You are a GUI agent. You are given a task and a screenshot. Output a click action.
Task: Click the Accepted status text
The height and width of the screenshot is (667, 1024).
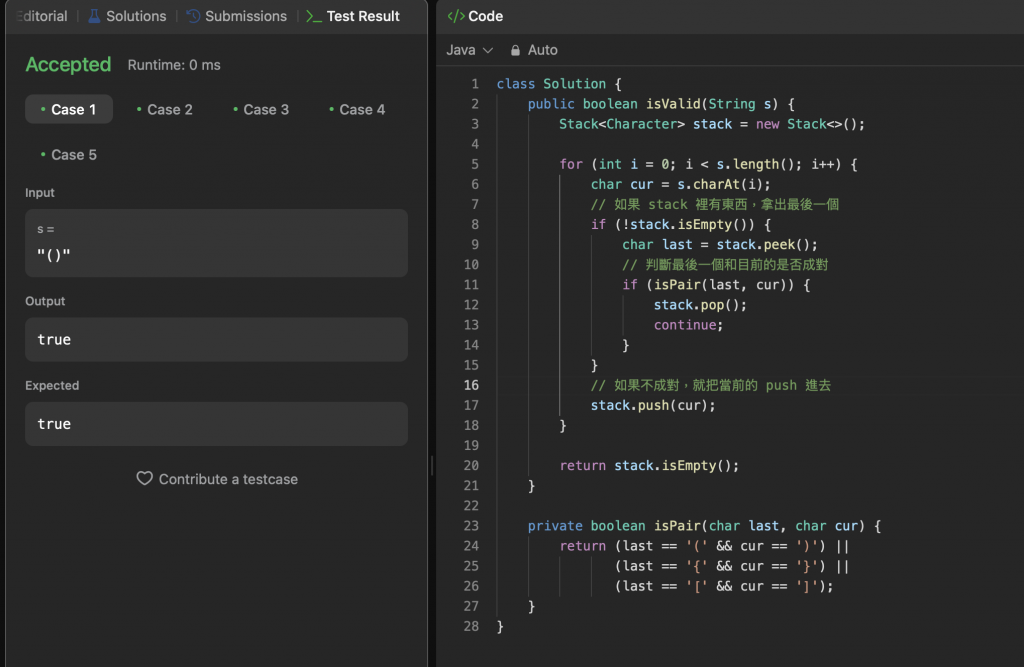coord(68,65)
